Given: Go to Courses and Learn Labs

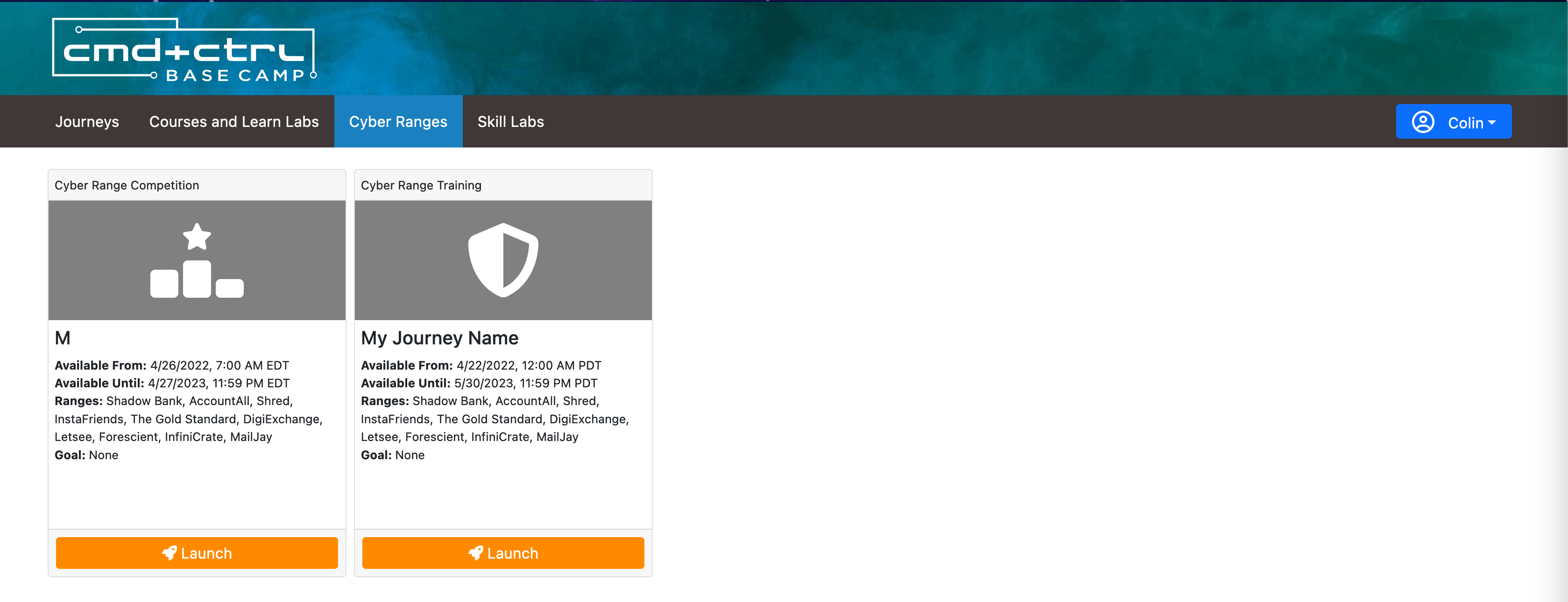Looking at the screenshot, I should [x=234, y=122].
